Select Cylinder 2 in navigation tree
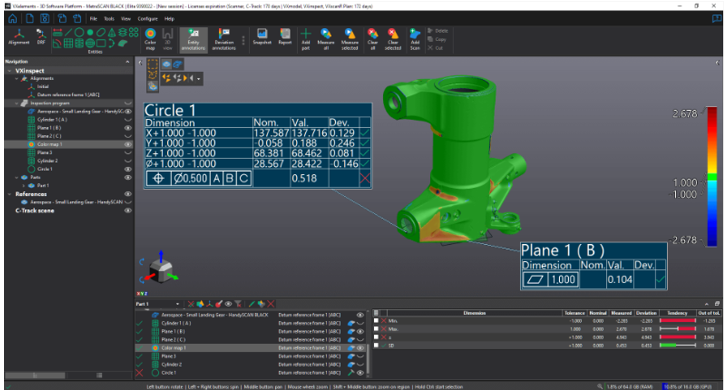The image size is (724, 391). [x=47, y=161]
